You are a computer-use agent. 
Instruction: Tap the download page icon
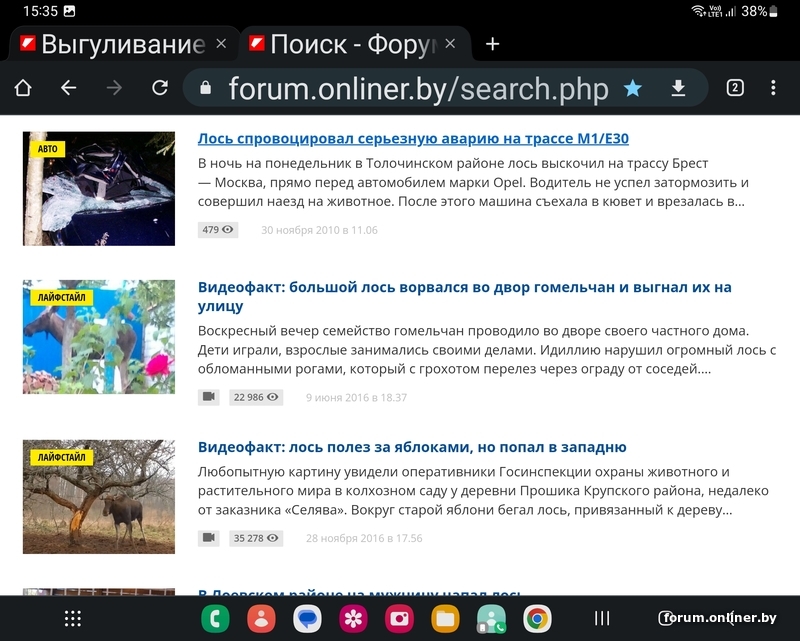point(678,88)
